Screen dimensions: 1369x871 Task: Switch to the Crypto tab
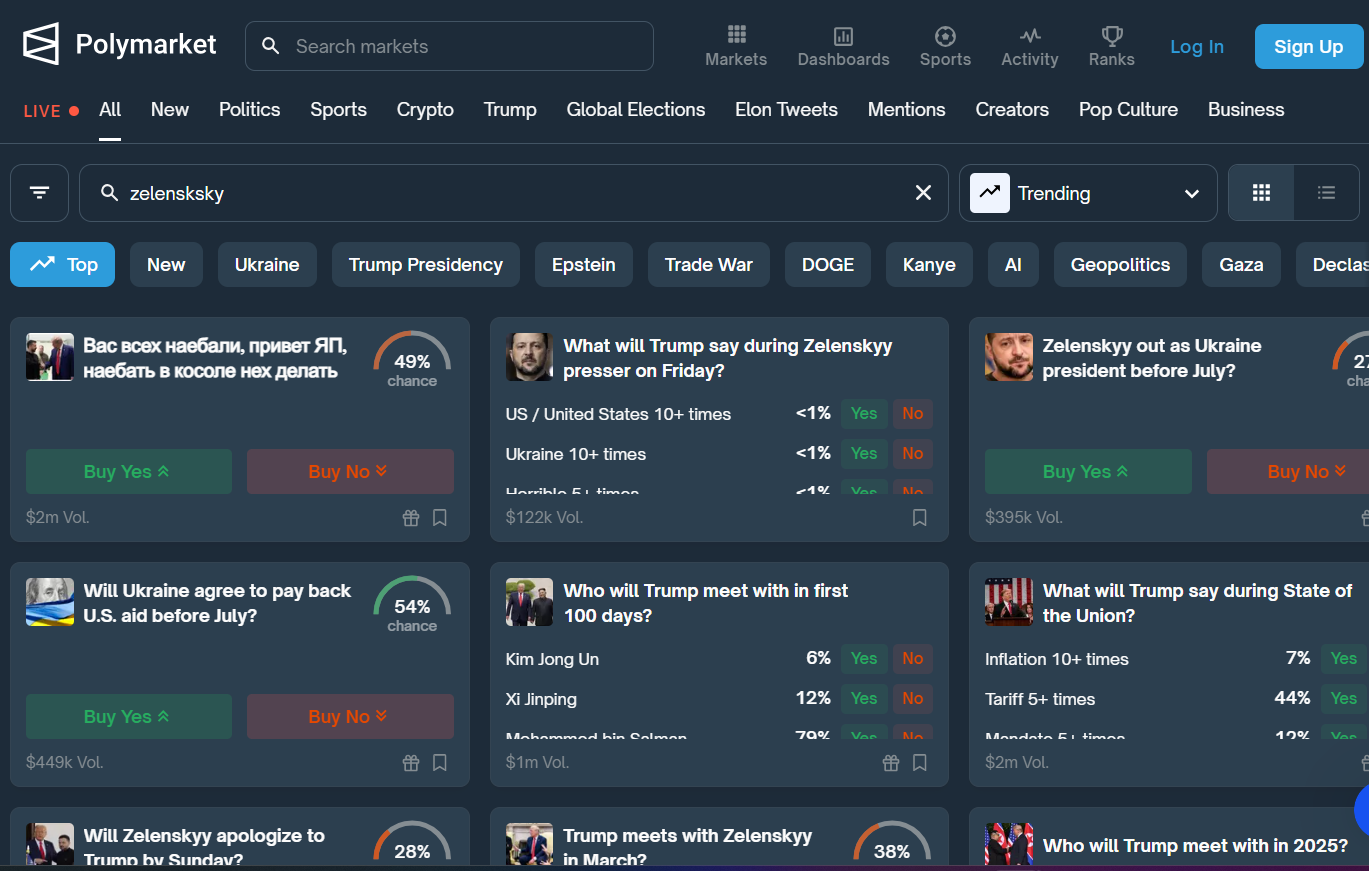pos(425,110)
